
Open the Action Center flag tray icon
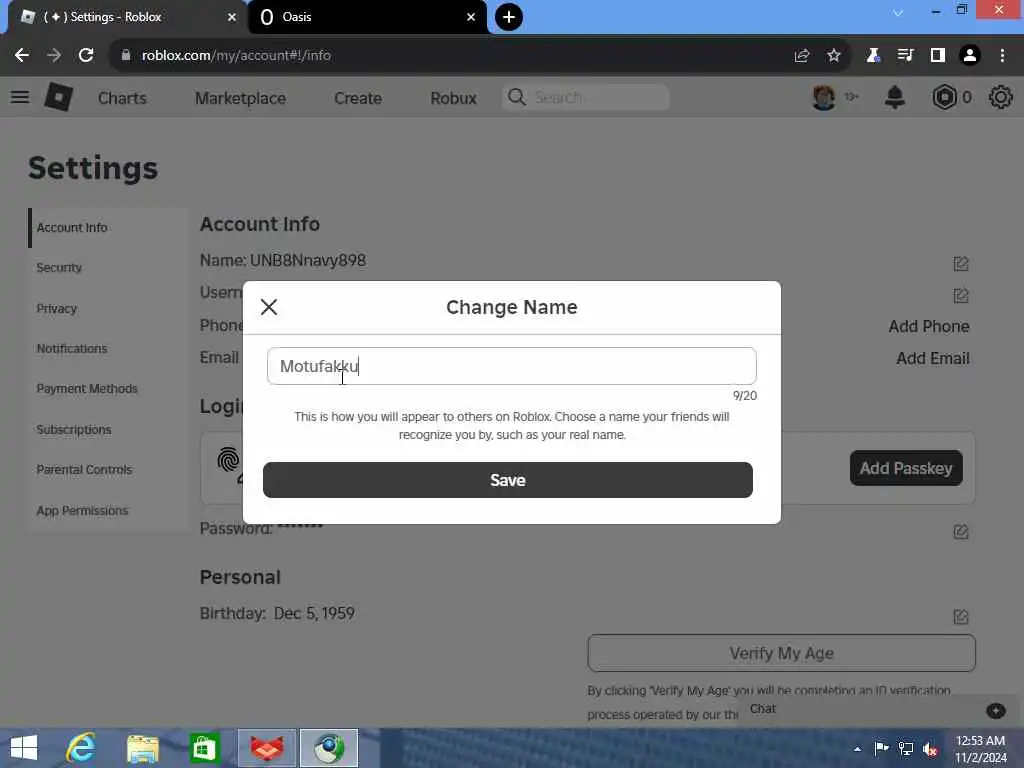coord(881,748)
